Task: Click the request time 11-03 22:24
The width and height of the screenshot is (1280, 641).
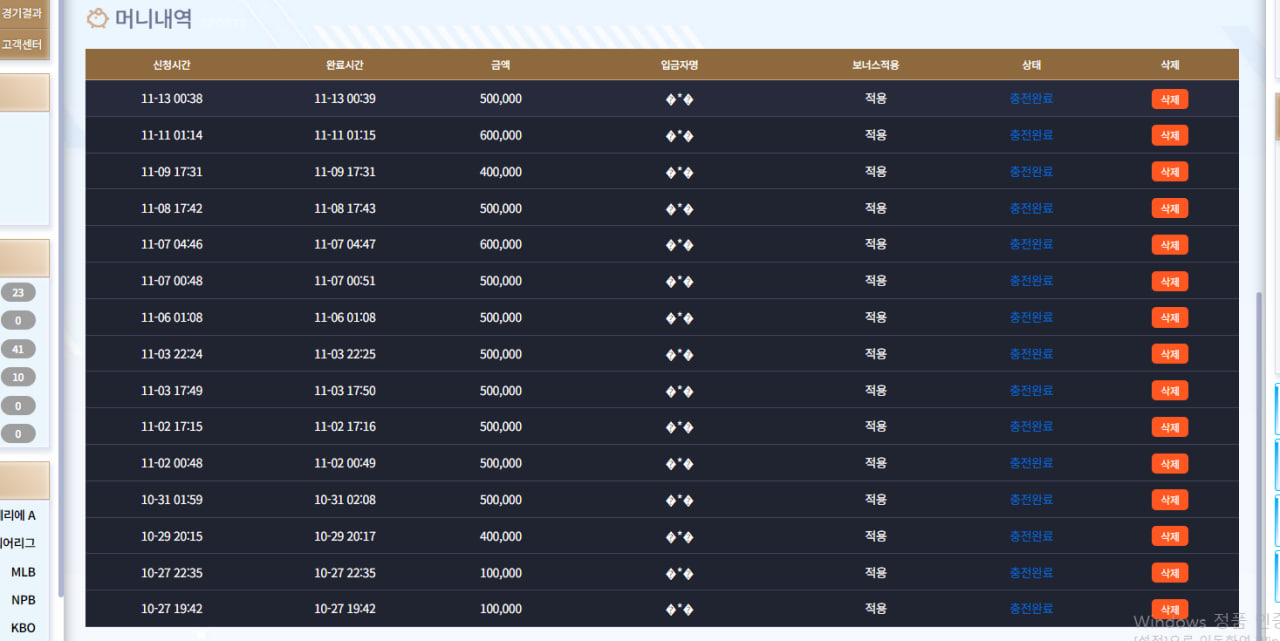Action: pyautogui.click(x=172, y=354)
